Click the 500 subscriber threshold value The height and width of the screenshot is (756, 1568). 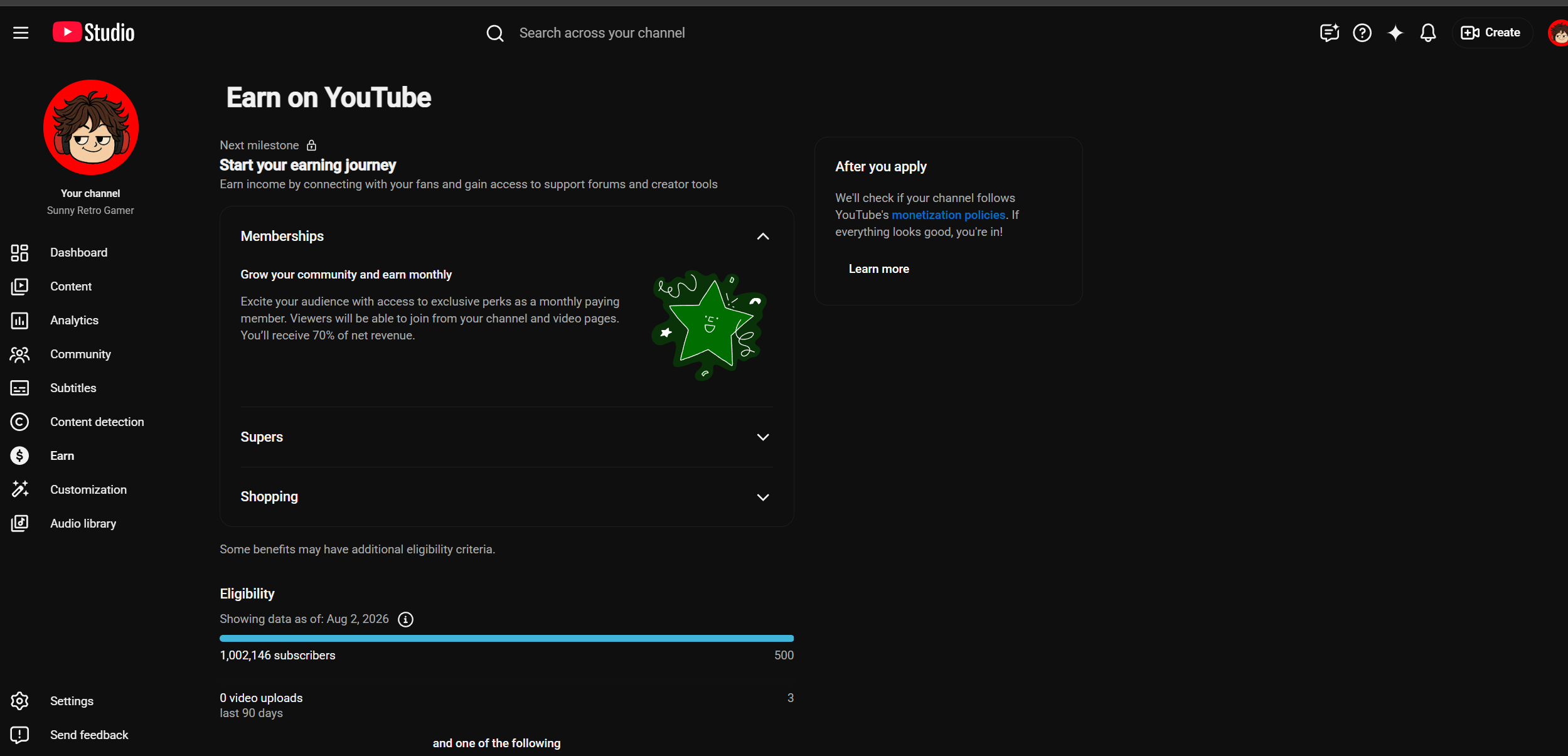click(x=784, y=656)
